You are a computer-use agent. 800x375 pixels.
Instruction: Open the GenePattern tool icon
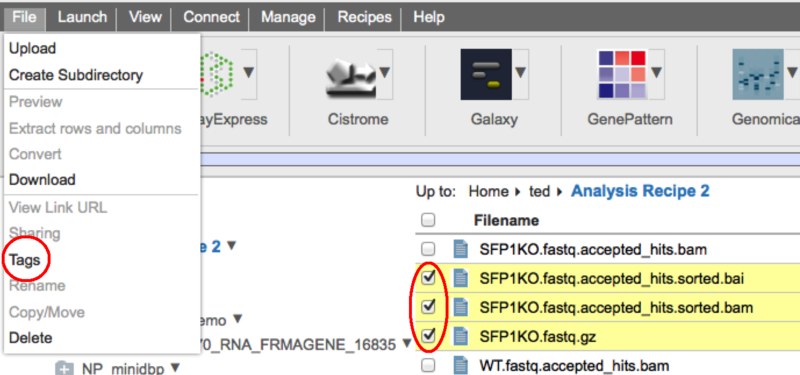(x=621, y=74)
